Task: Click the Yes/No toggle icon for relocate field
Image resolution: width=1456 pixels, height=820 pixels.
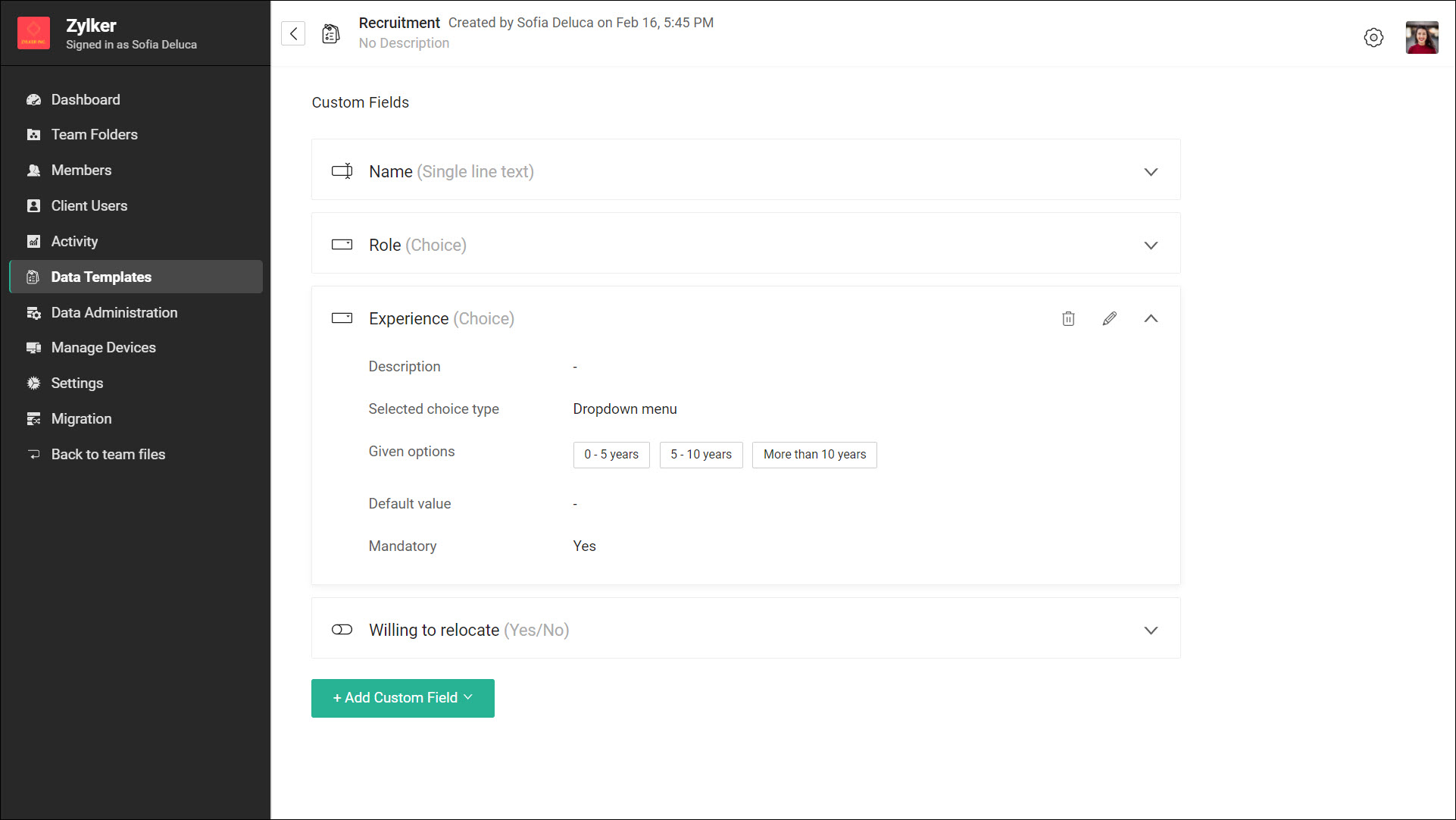Action: coord(342,630)
